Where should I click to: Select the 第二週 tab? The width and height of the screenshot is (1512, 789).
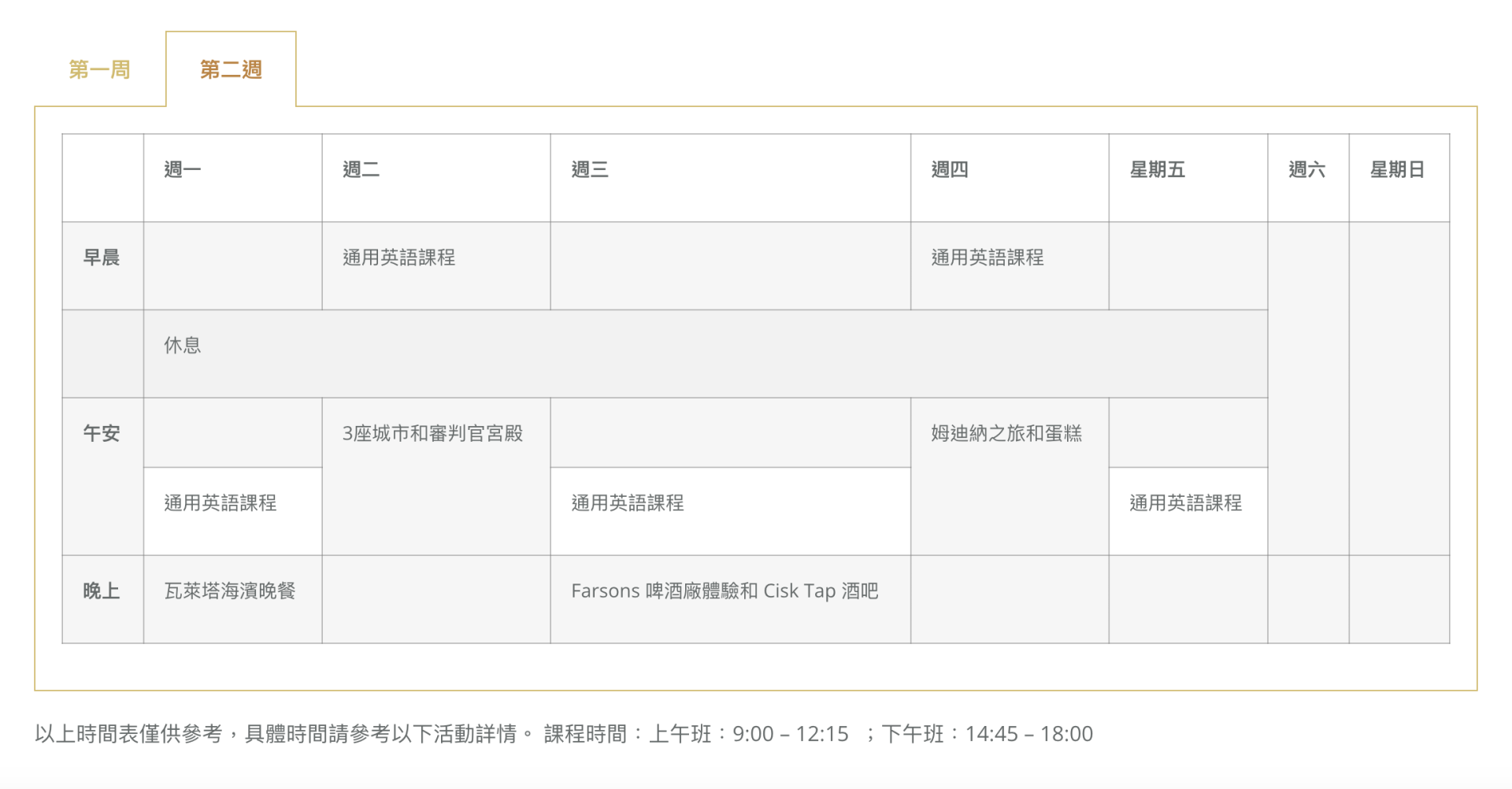tap(231, 70)
